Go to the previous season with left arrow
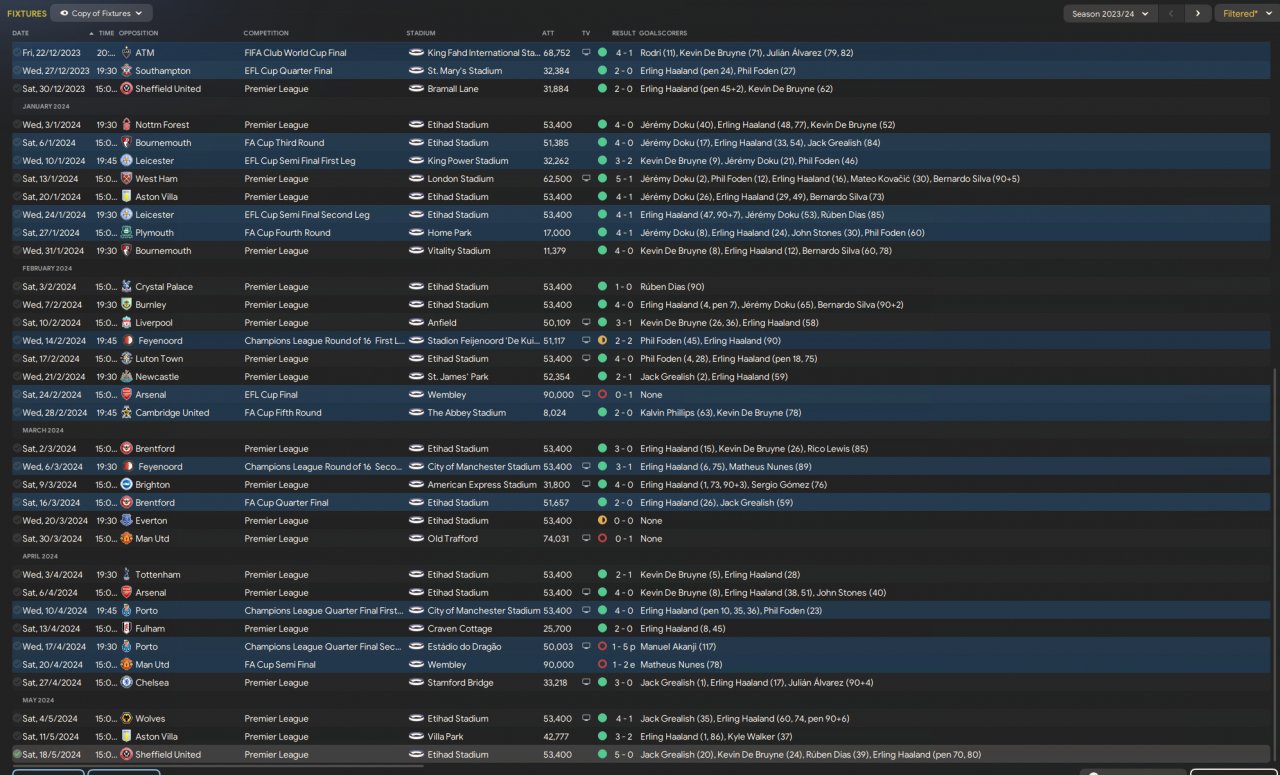Image resolution: width=1280 pixels, height=775 pixels. [1172, 13]
